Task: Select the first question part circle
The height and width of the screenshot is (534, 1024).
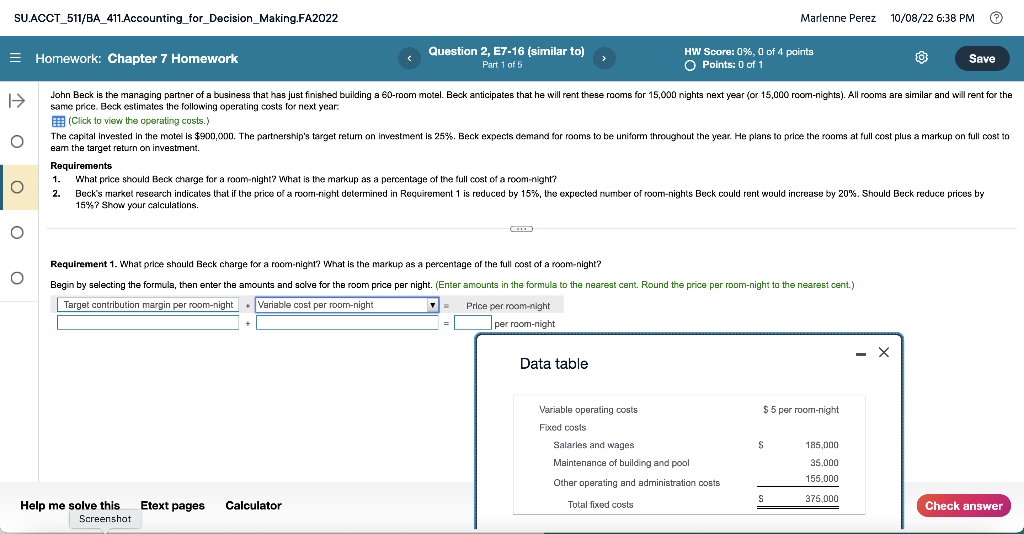Action: click(x=17, y=142)
